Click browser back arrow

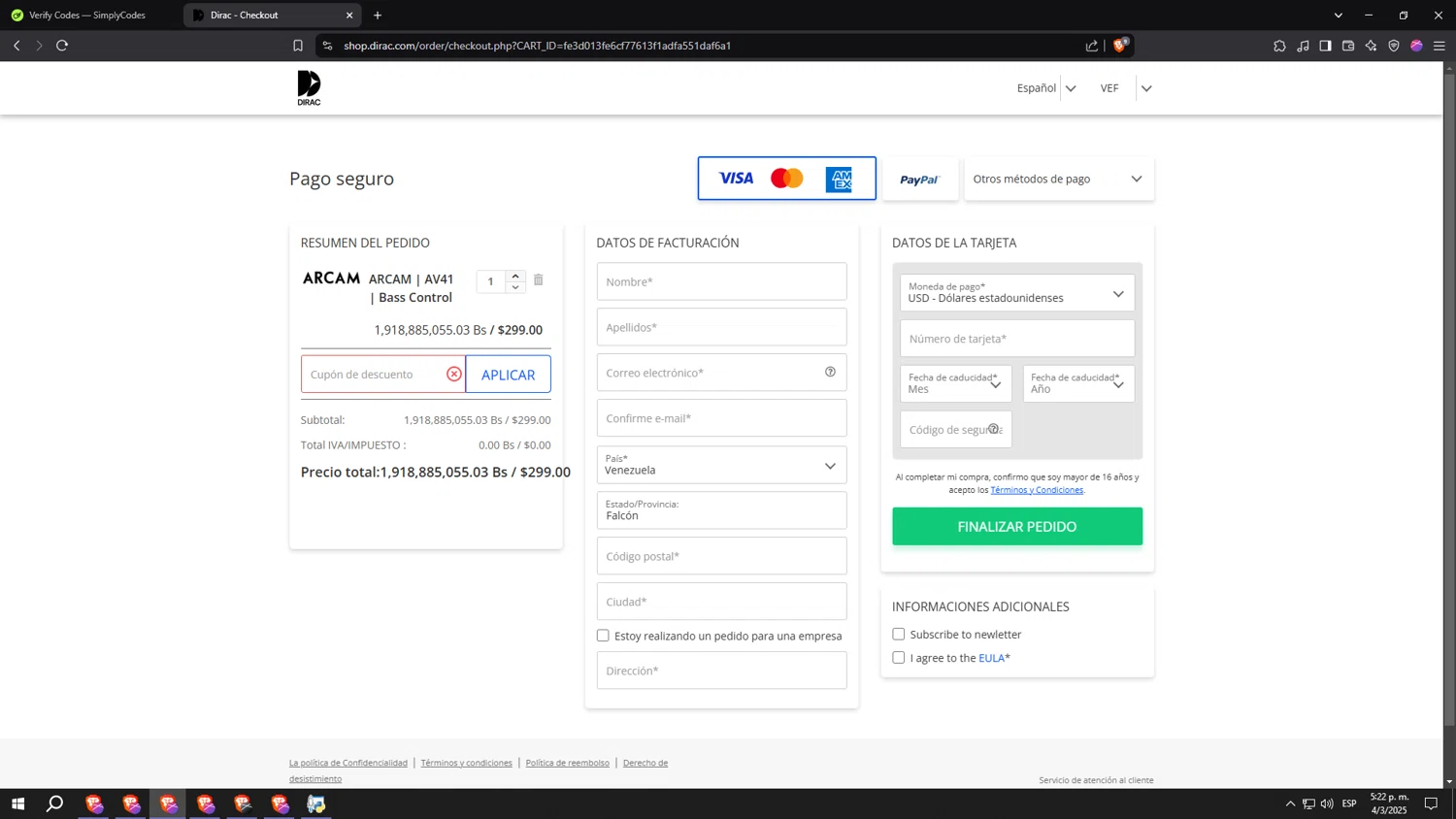(x=17, y=46)
